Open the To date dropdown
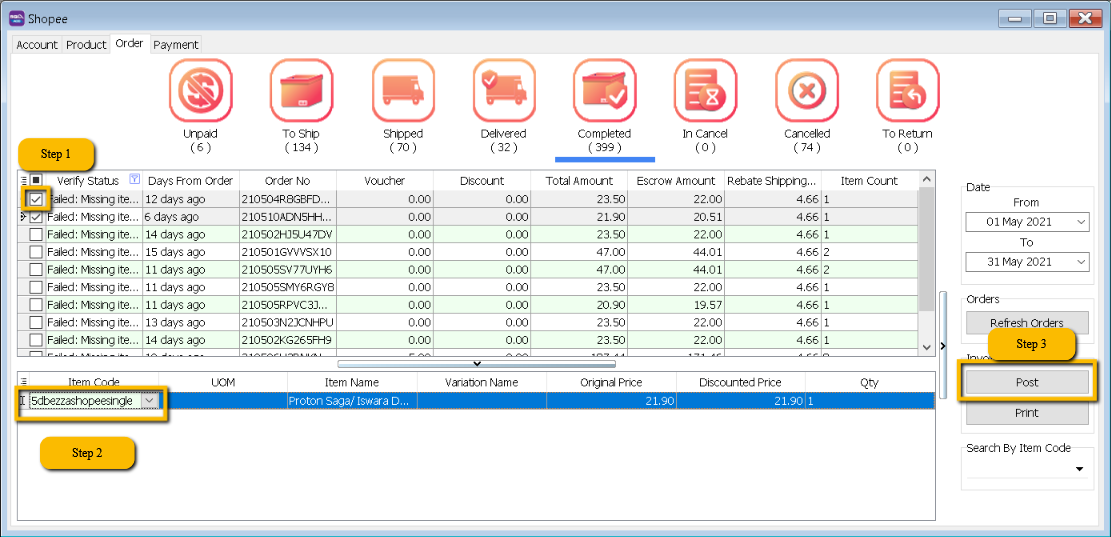 pyautogui.click(x=1080, y=262)
